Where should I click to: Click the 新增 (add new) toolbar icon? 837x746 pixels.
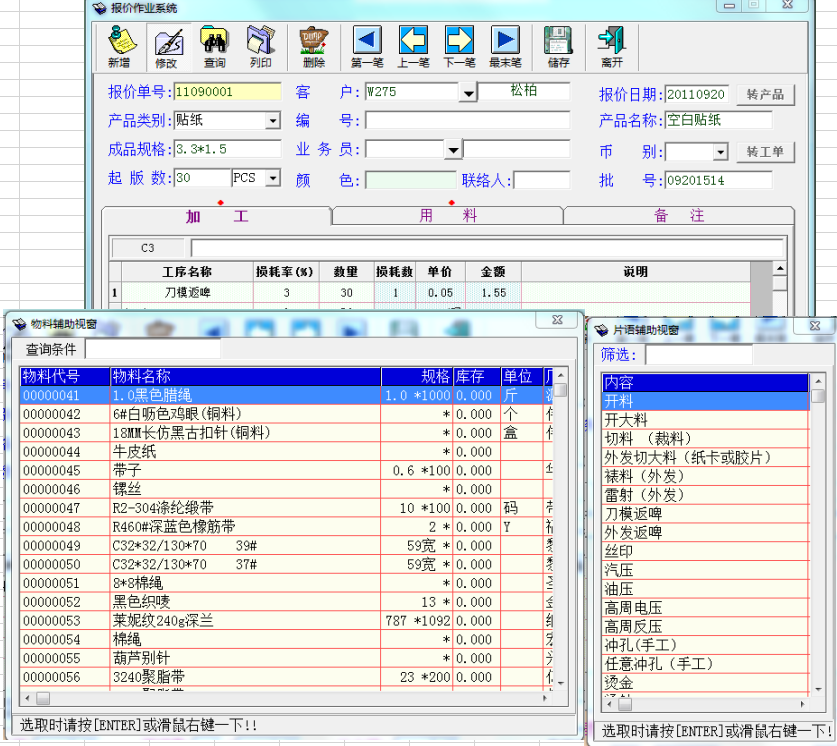[x=121, y=47]
